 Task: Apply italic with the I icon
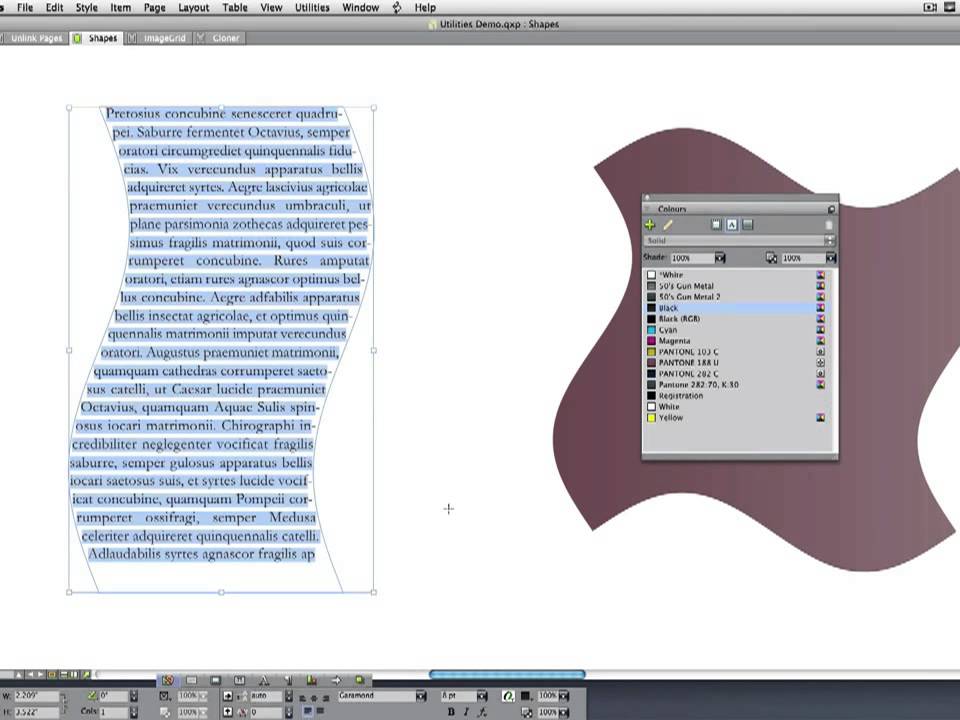[x=466, y=711]
